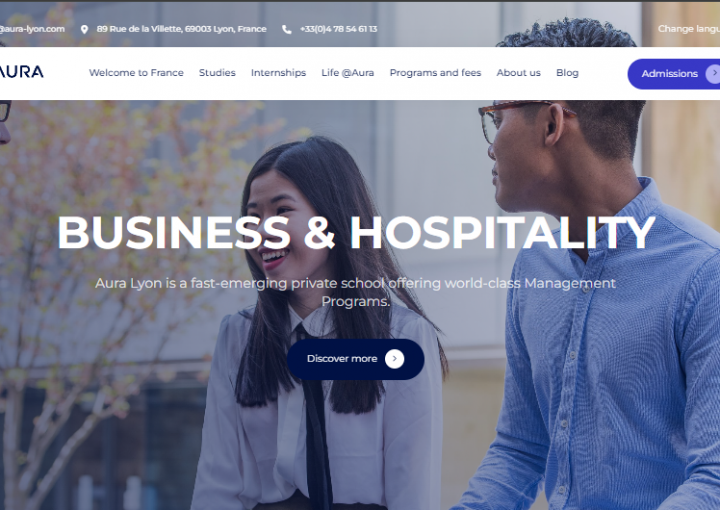Open the Internships menu item
This screenshot has height=510, width=720.
tap(278, 73)
